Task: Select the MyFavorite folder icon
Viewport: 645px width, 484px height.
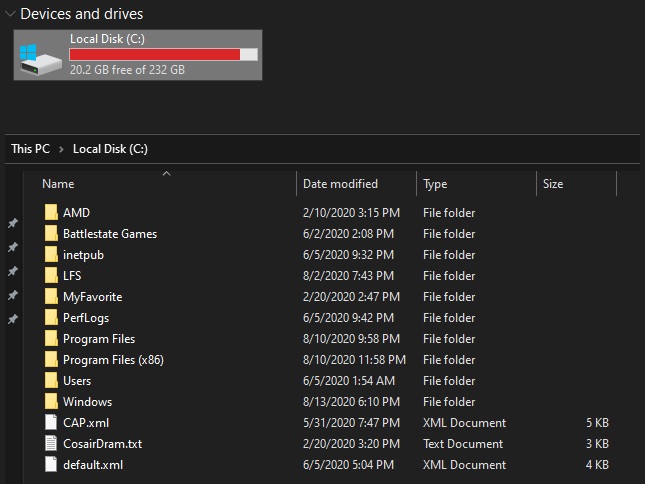Action: pyautogui.click(x=51, y=296)
